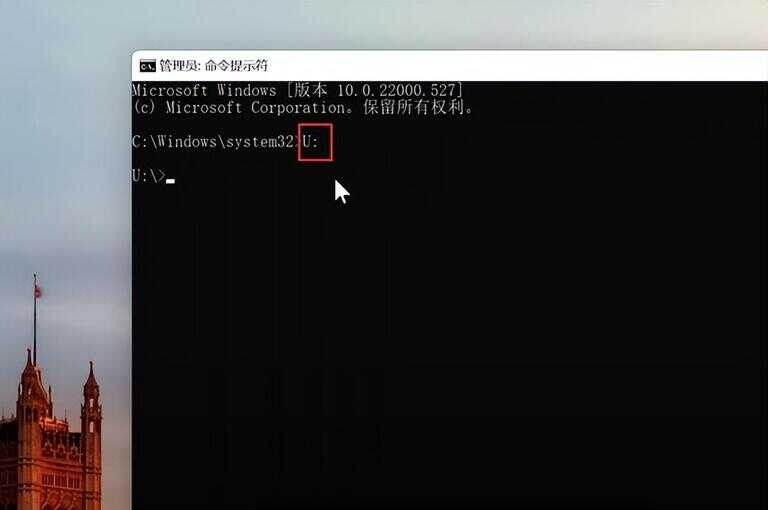Image resolution: width=768 pixels, height=510 pixels.
Task: Click the 管理员: 命令提示符 window title
Action: 214,65
